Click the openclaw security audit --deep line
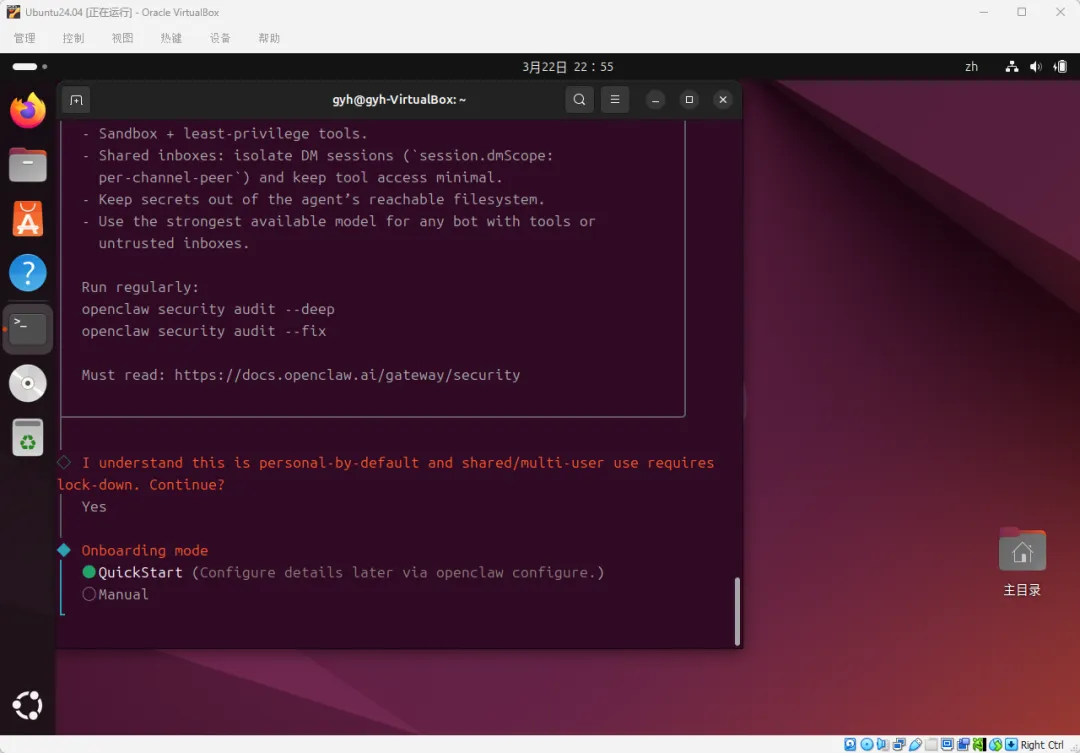This screenshot has width=1080, height=753. (x=208, y=309)
